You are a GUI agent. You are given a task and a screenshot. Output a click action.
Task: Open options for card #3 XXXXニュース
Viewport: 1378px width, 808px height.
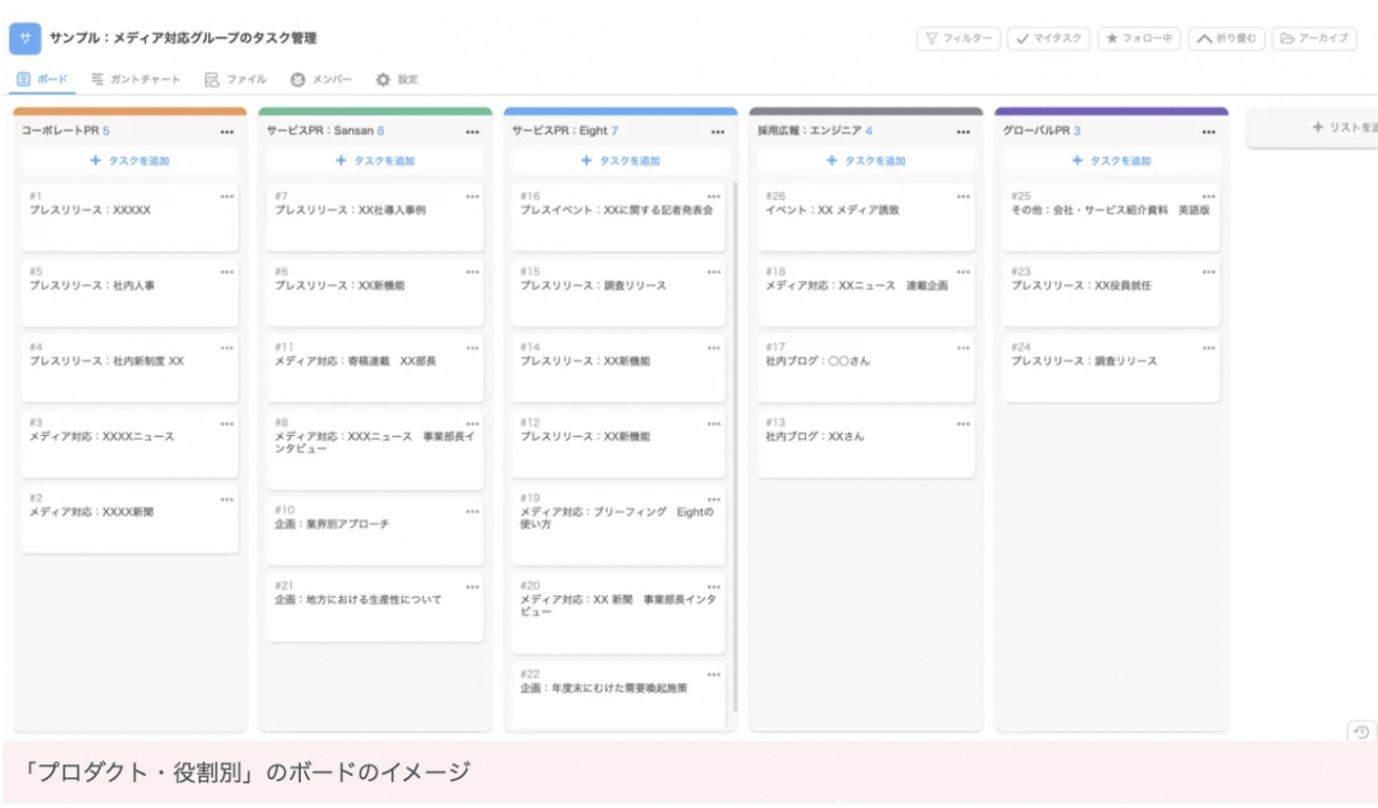227,422
